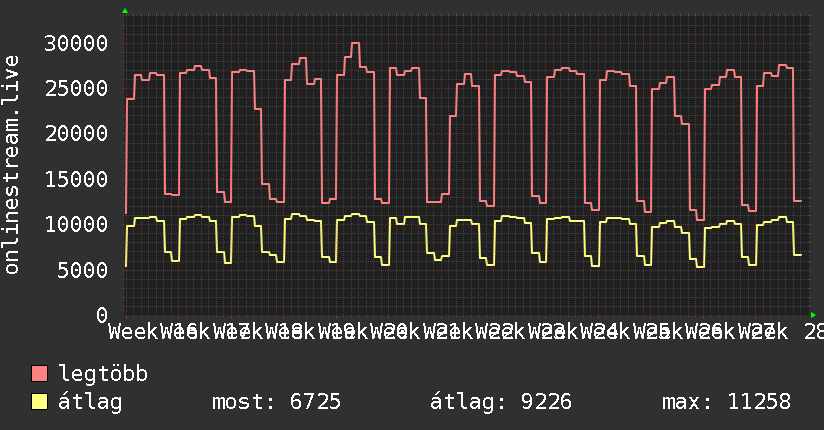
Task: Click the 'most: 6725' value
Action: tap(276, 402)
